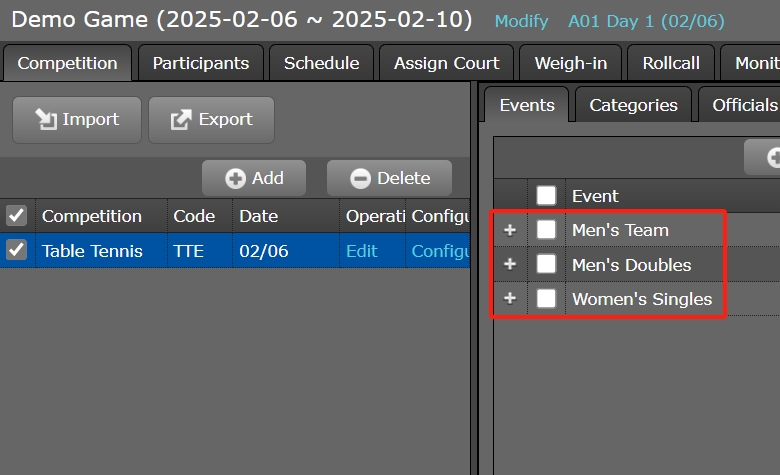Check the Men's Team checkbox
This screenshot has height=475, width=780.
(x=546, y=230)
